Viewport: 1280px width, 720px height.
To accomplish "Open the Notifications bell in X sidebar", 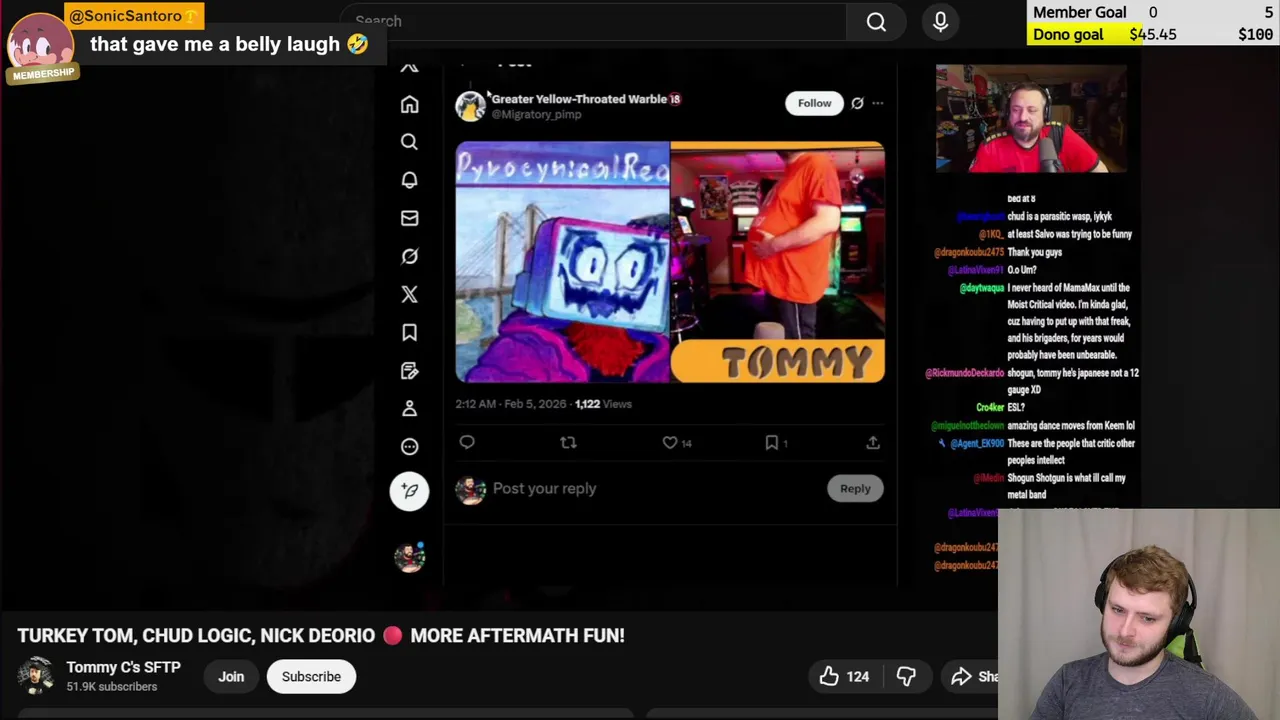I will (x=409, y=180).
